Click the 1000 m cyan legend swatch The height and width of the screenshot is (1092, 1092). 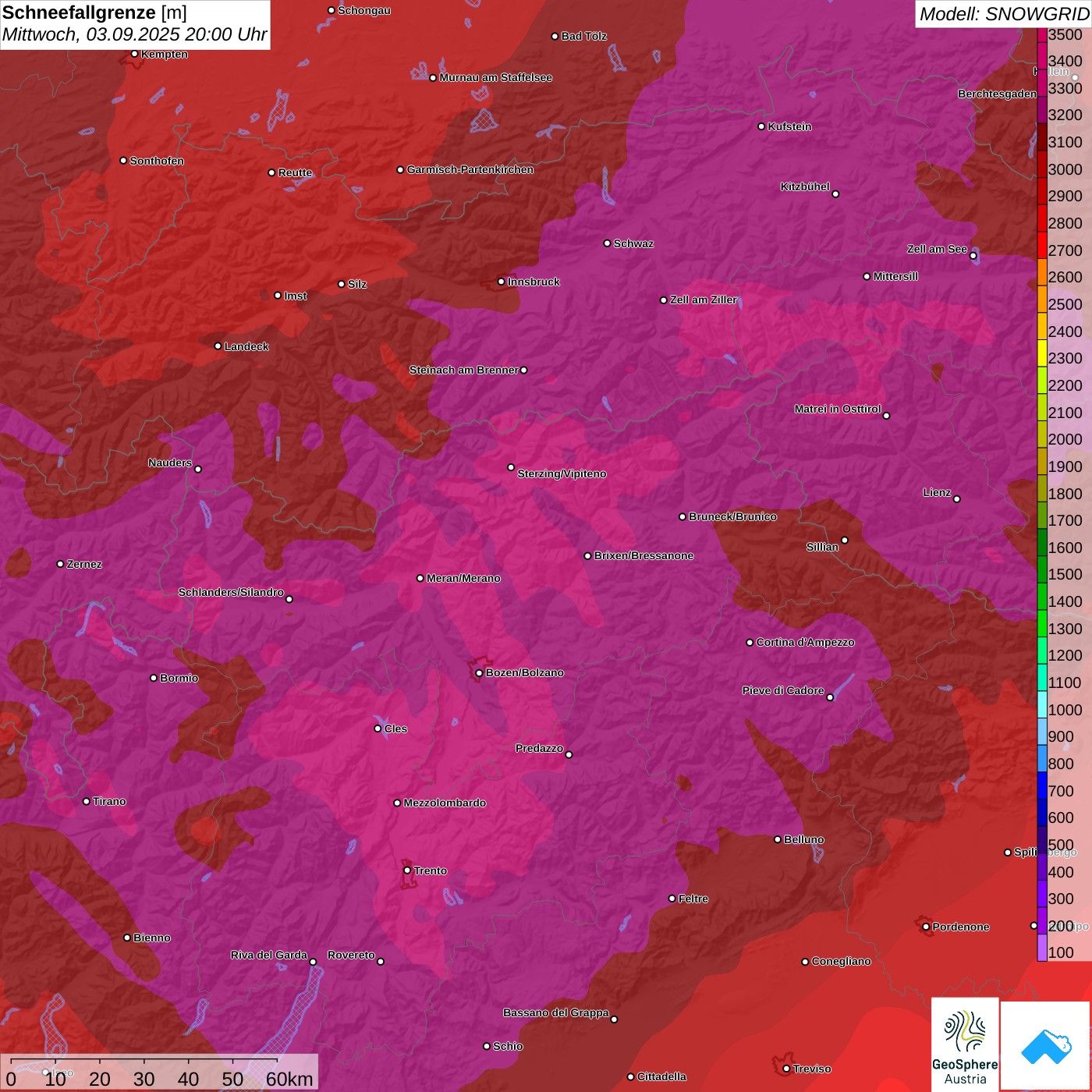click(1042, 704)
